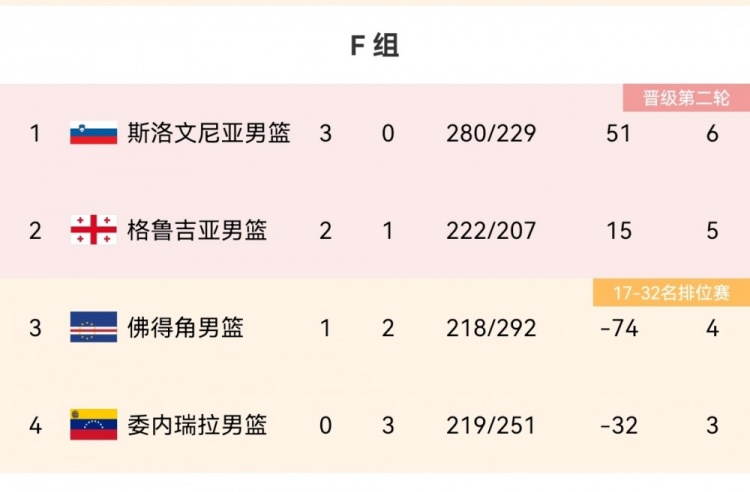Screen dimensions: 750x492
Task: Click Cape Verde's 218/292 score ratio
Action: coord(491,328)
